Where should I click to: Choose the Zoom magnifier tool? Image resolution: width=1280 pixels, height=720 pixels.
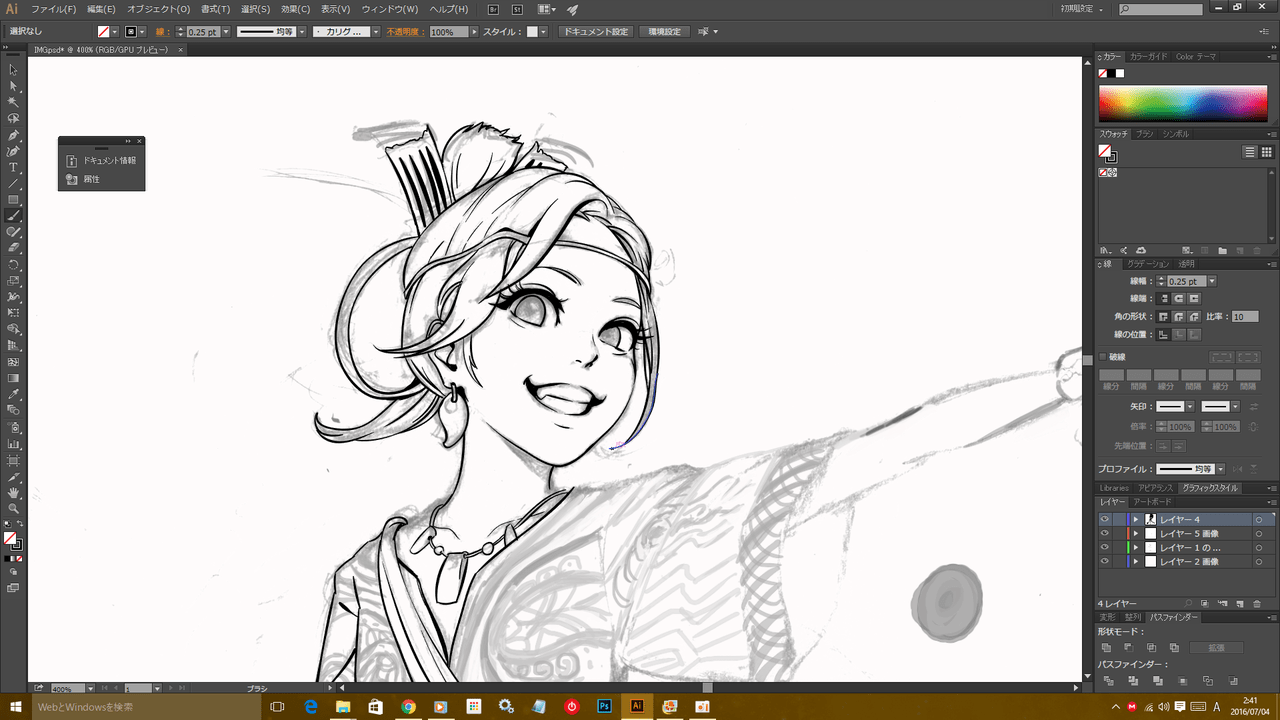point(13,508)
